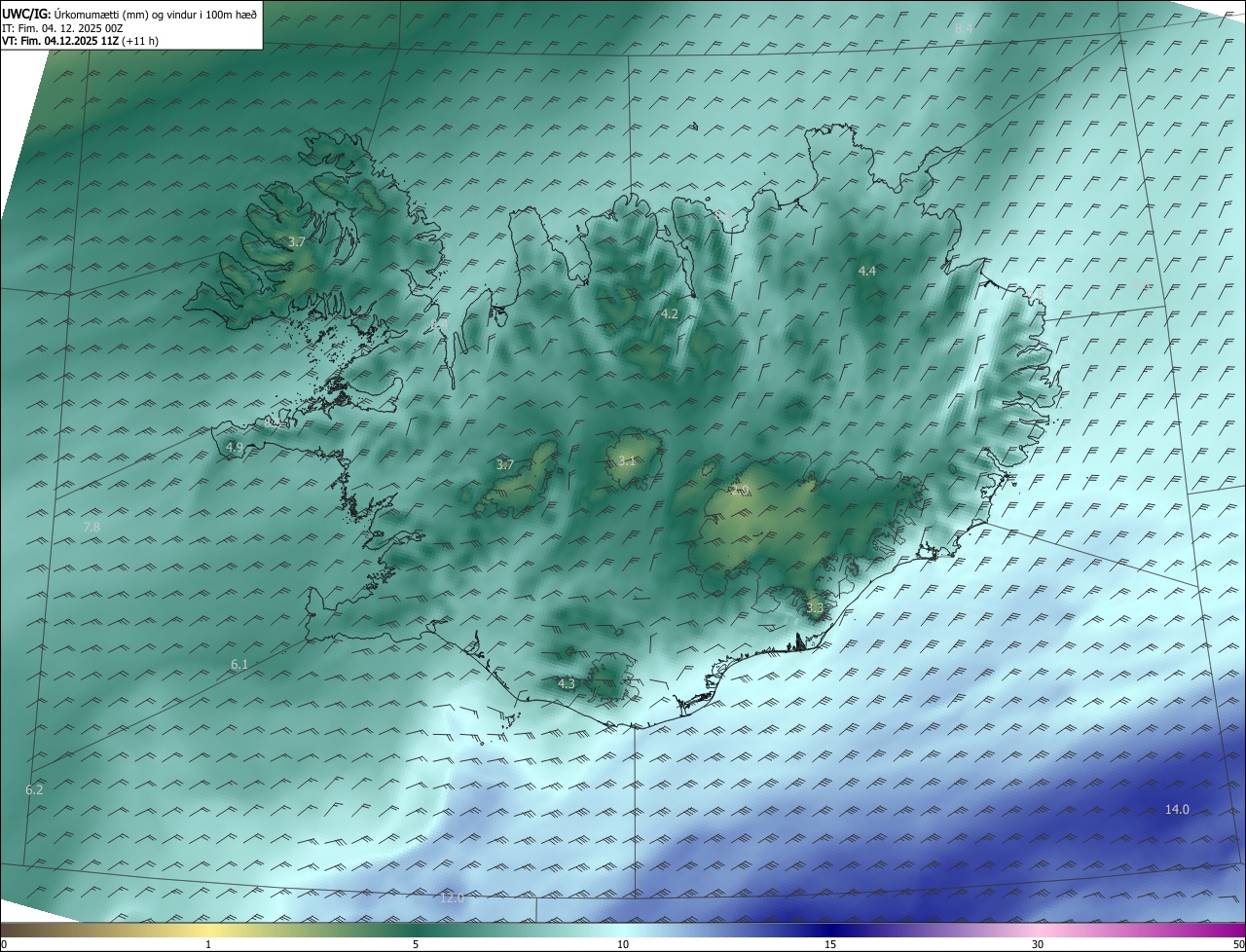Image resolution: width=1246 pixels, height=952 pixels.
Task: Click the 0 tick on the color scale
Action: [4, 944]
